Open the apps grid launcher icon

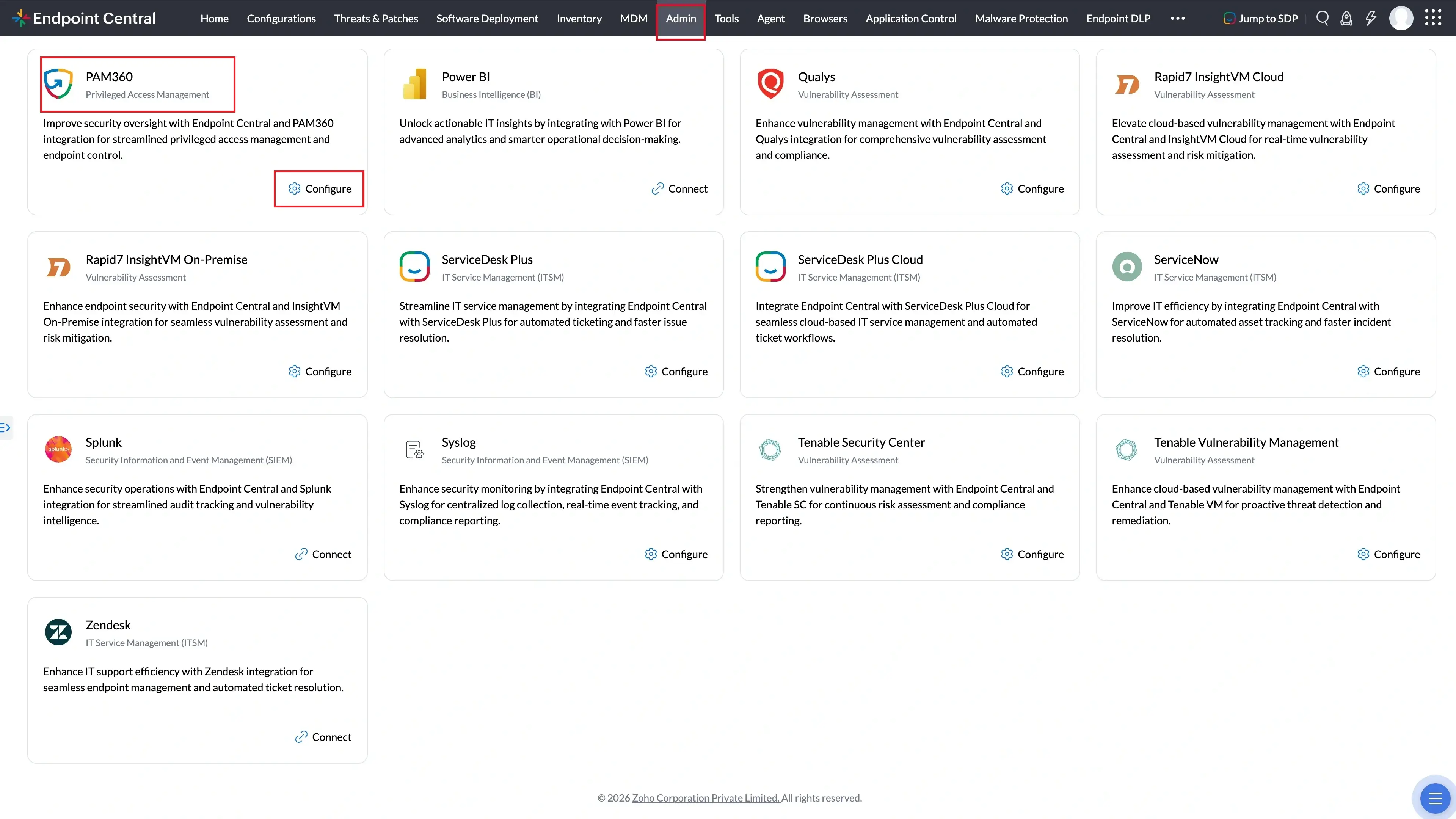1433,18
